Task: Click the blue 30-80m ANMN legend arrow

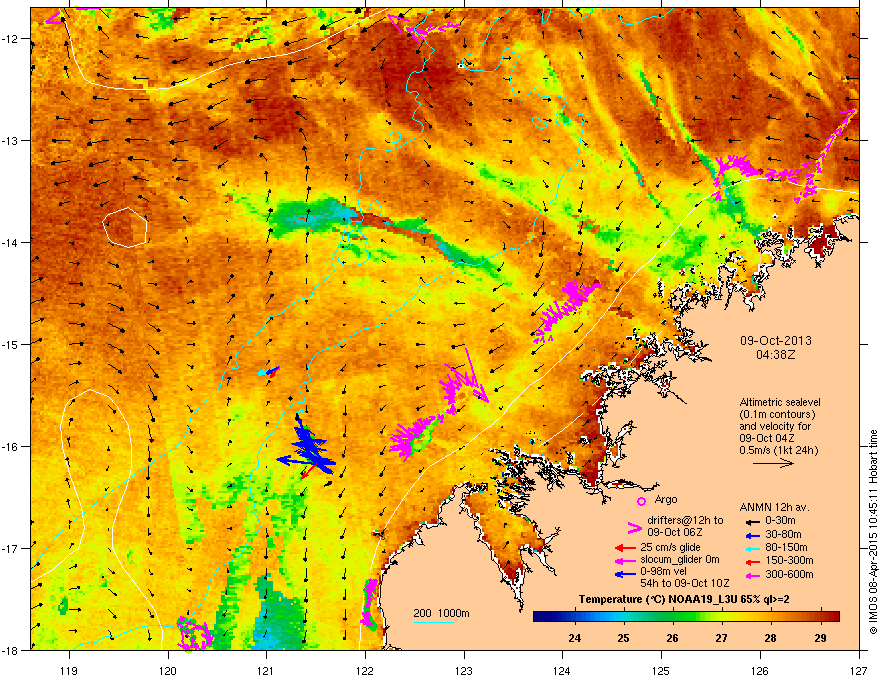Action: tap(753, 535)
